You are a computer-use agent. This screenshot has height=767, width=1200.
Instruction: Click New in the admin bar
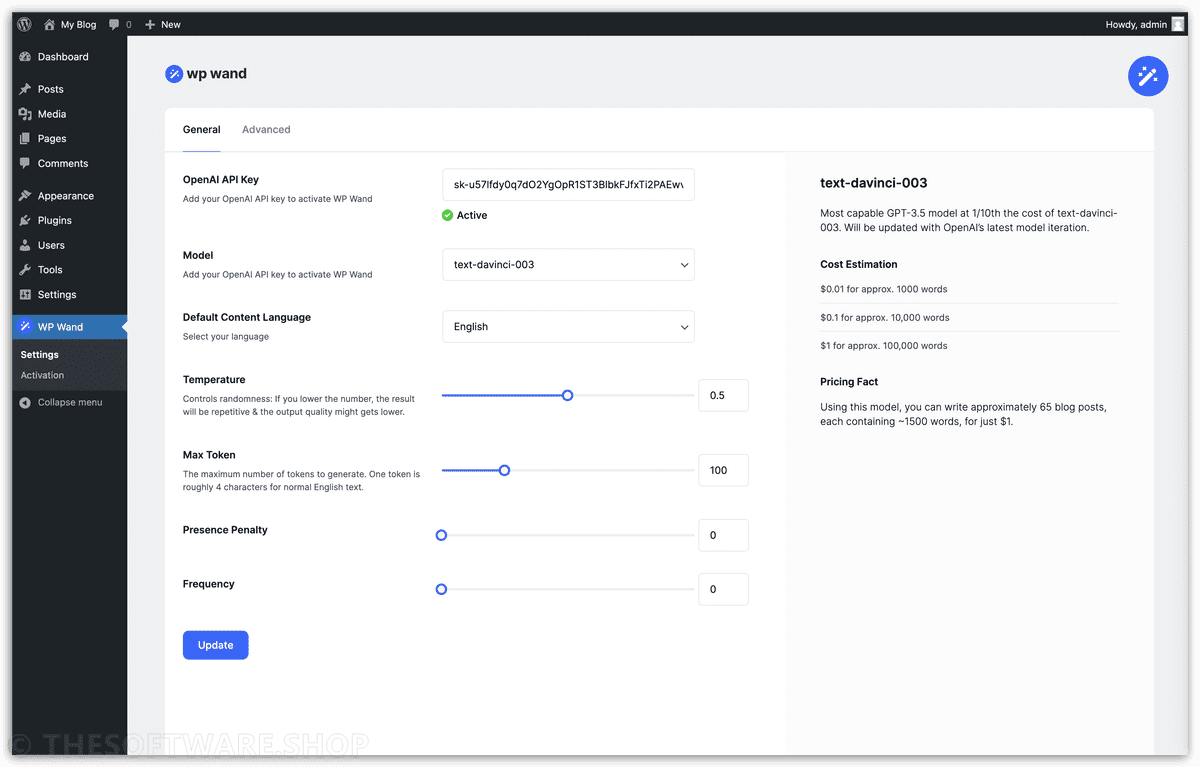click(x=171, y=24)
